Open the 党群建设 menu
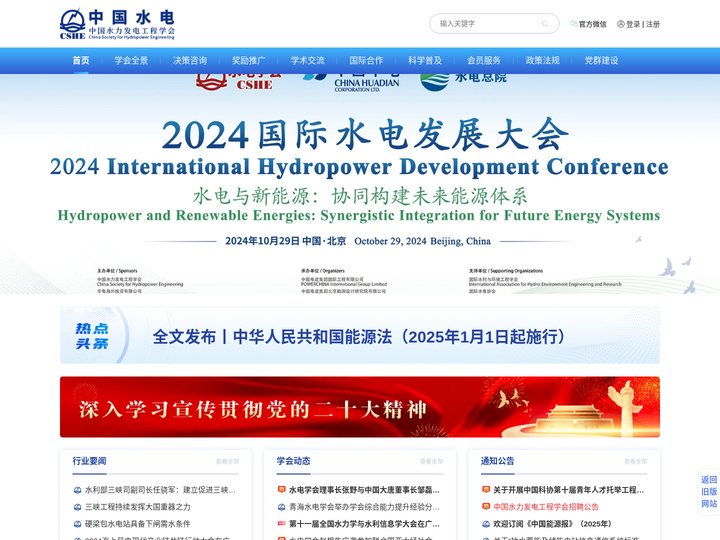This screenshot has width=720, height=540. click(x=601, y=60)
